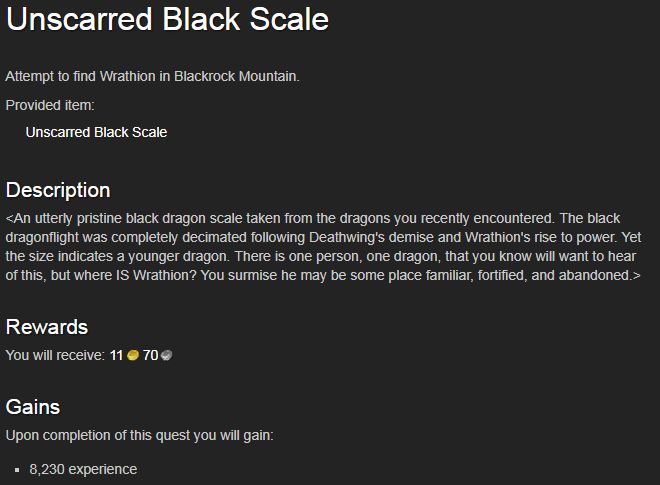Click the bullet before 8,230 experience
This screenshot has height=485, width=660.
pyautogui.click(x=17, y=470)
